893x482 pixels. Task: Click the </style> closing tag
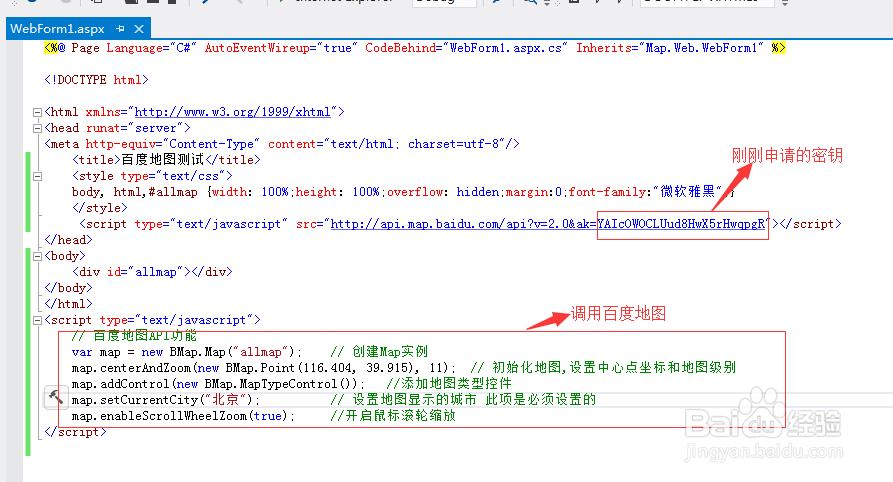[x=100, y=208]
